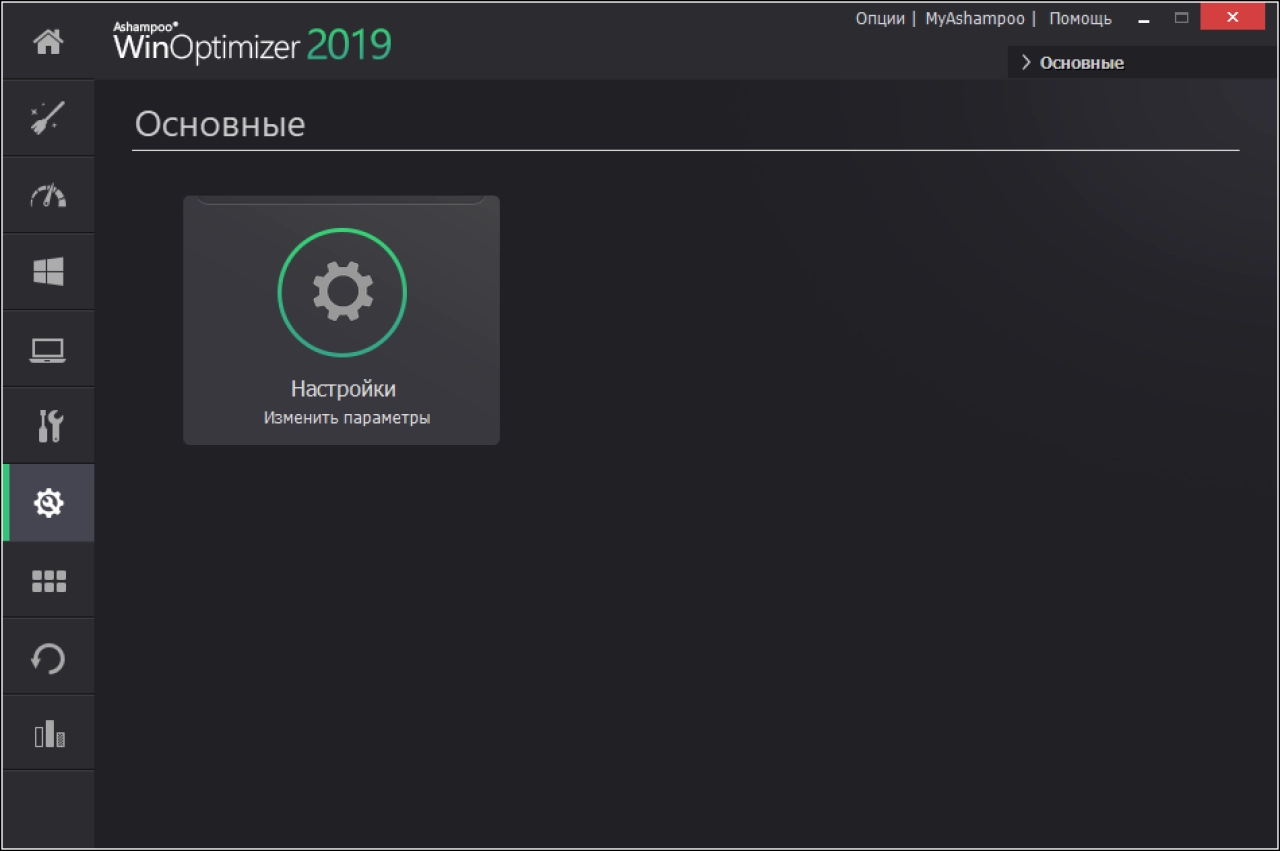The width and height of the screenshot is (1280, 851).
Task: Open the cleaning broom sidebar section
Action: (48, 118)
